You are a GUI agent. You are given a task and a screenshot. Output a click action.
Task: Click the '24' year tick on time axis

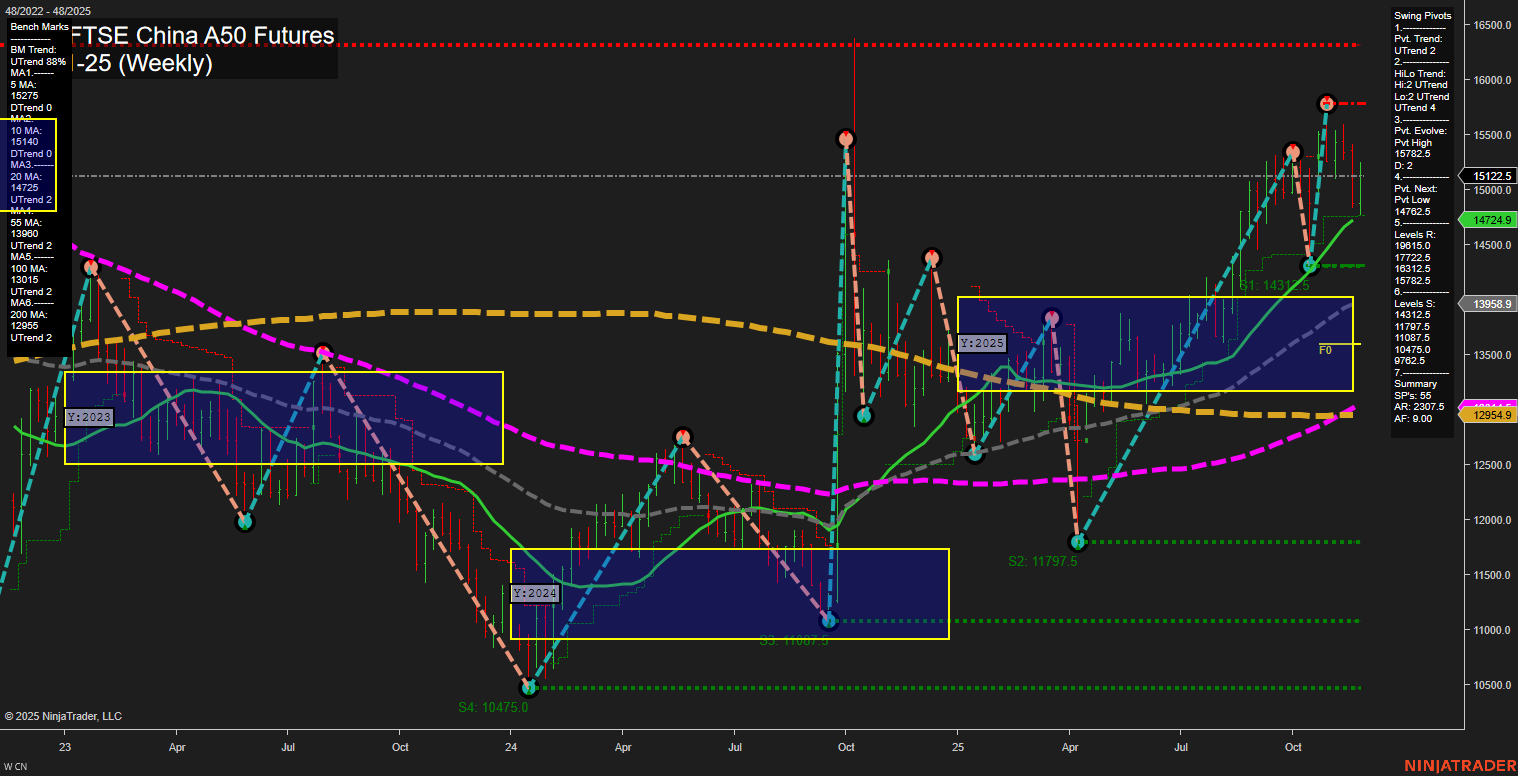[x=511, y=746]
